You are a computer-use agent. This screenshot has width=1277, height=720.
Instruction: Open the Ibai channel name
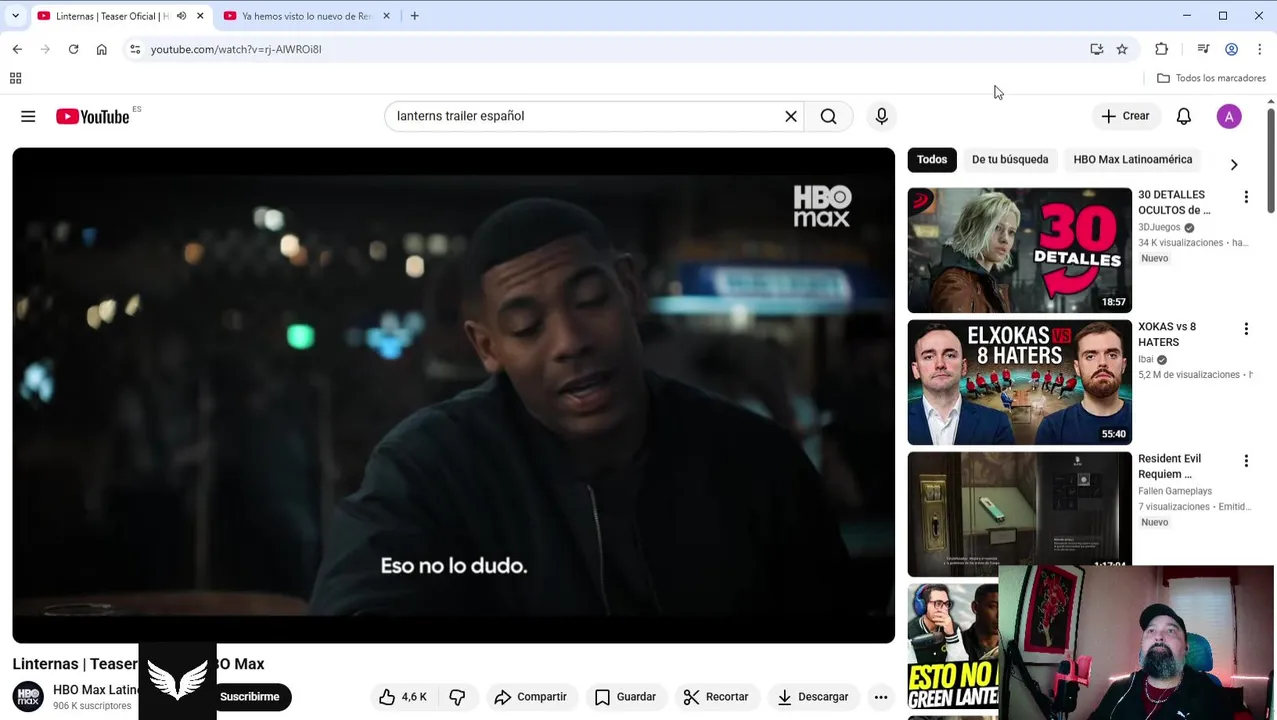click(1146, 359)
